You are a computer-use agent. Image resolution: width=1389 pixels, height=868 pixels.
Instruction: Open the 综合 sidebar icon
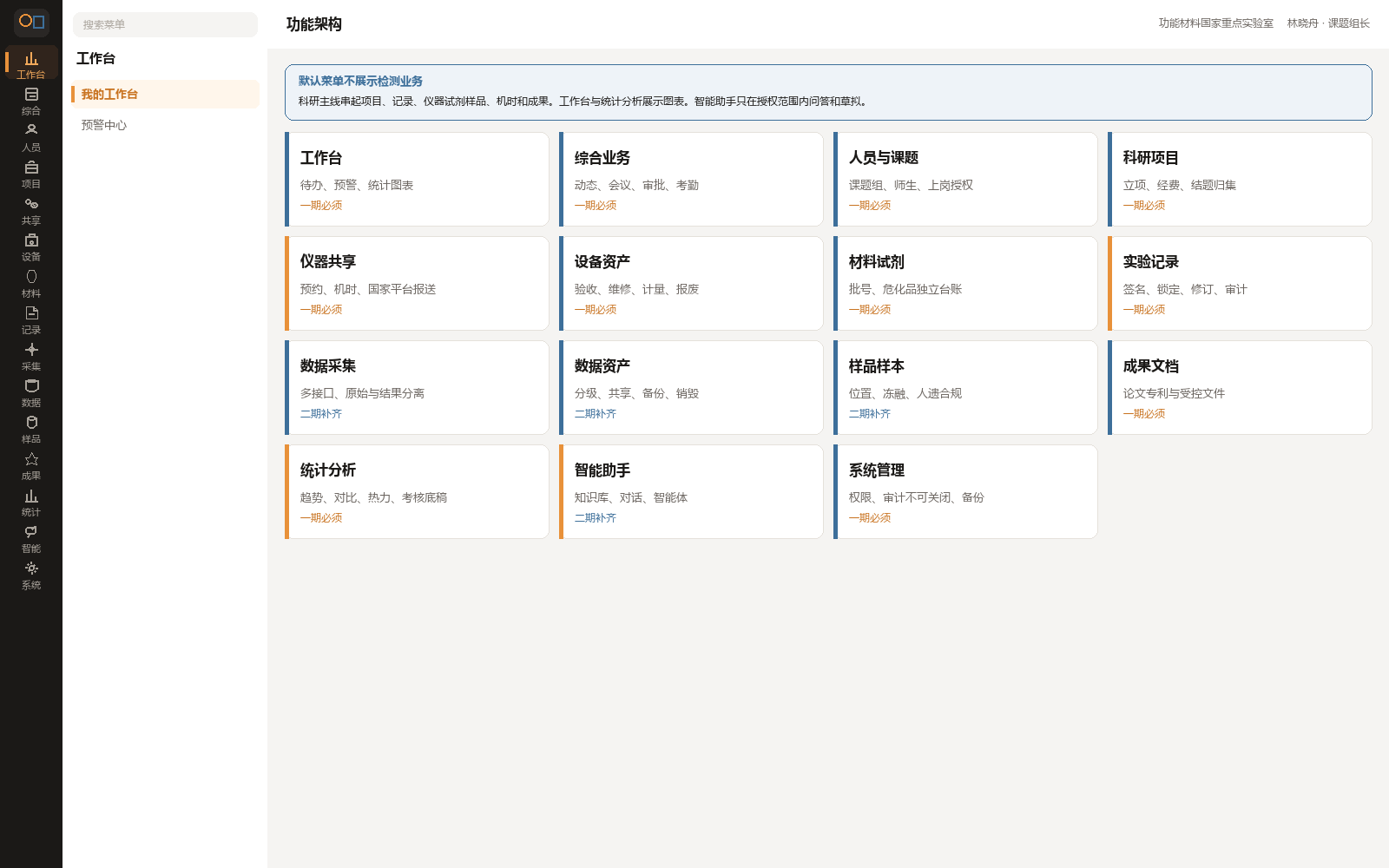click(x=31, y=101)
